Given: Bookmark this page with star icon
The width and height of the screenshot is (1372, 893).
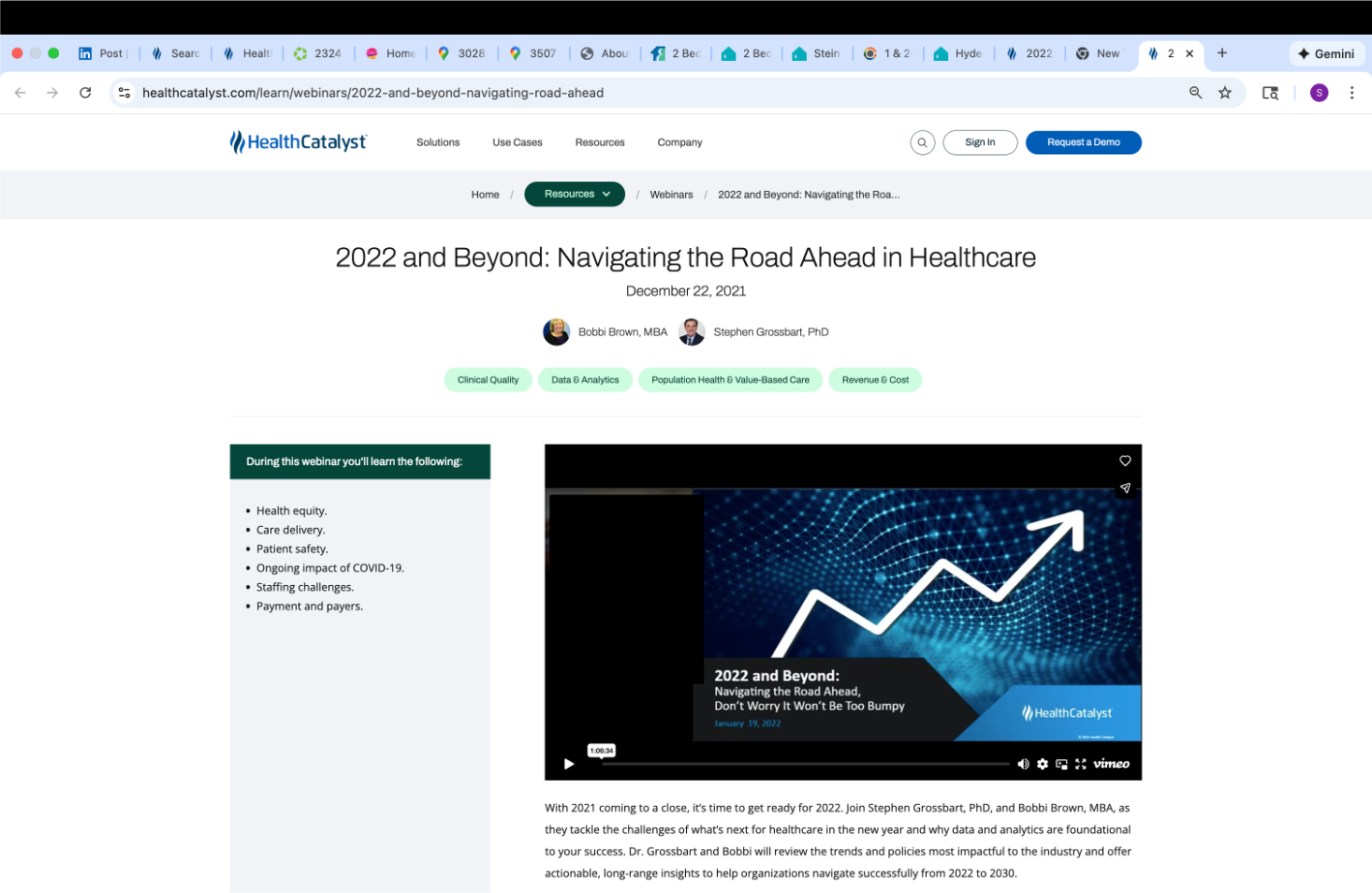Looking at the screenshot, I should pos(1225,93).
